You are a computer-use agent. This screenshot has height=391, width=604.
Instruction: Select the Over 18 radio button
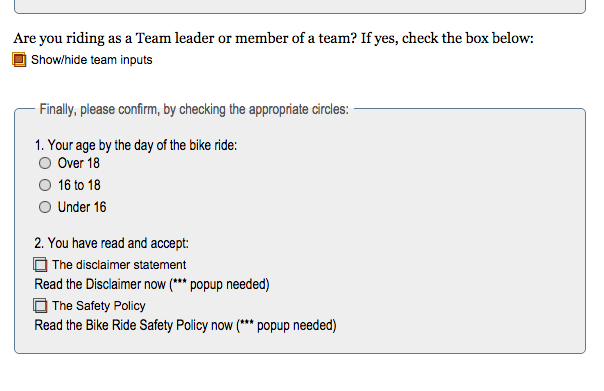tap(45, 163)
